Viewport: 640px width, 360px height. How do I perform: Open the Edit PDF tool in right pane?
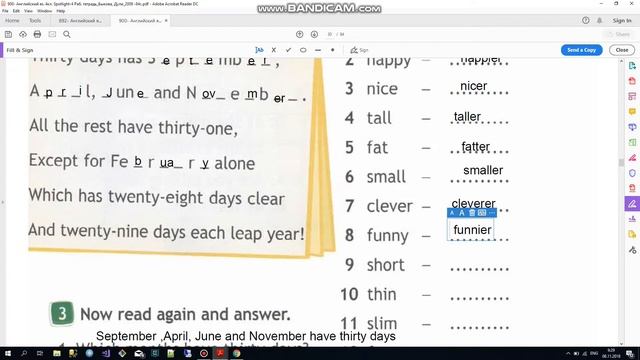click(632, 96)
